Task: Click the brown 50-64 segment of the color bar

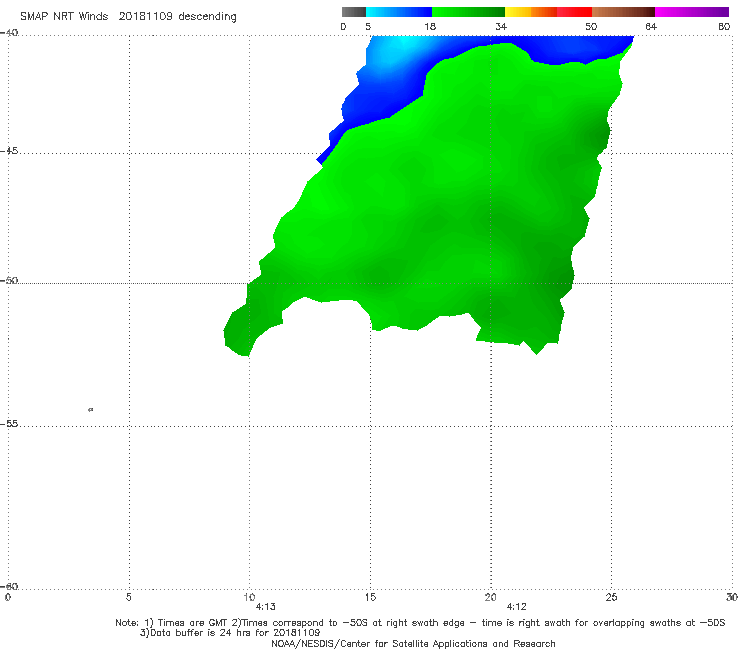Action: point(623,12)
